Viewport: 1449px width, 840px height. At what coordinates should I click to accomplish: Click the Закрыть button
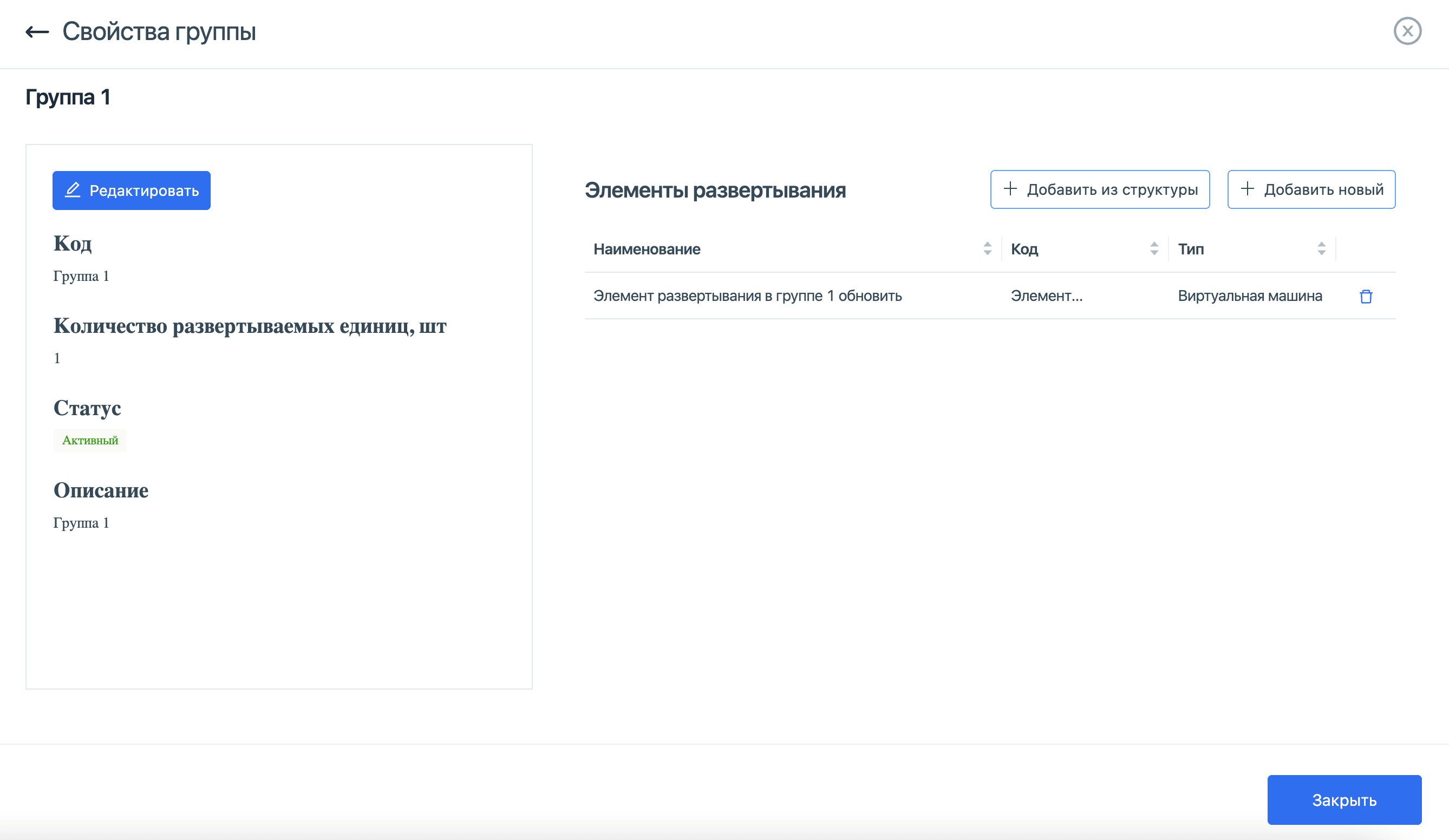pyautogui.click(x=1344, y=799)
